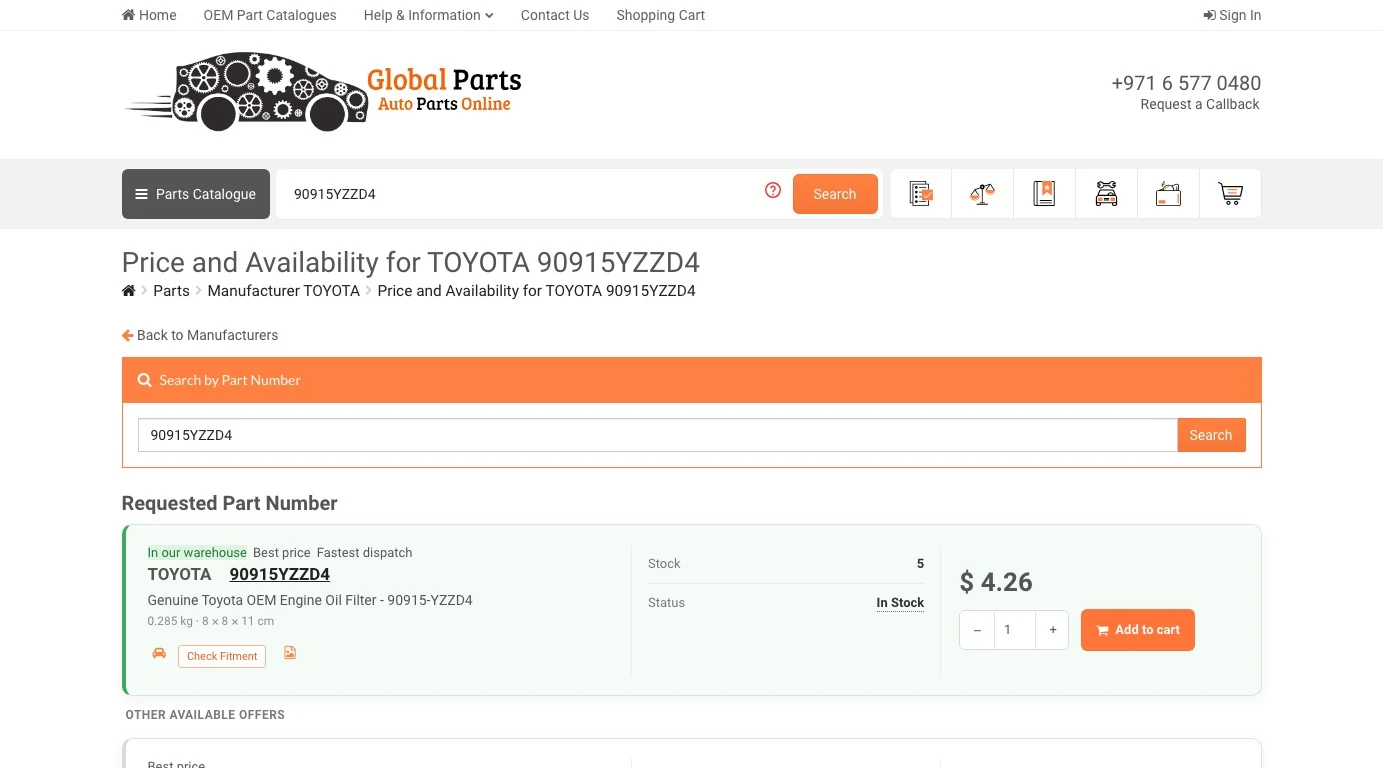Click the In Stock status text
The height and width of the screenshot is (768, 1383).
point(900,603)
